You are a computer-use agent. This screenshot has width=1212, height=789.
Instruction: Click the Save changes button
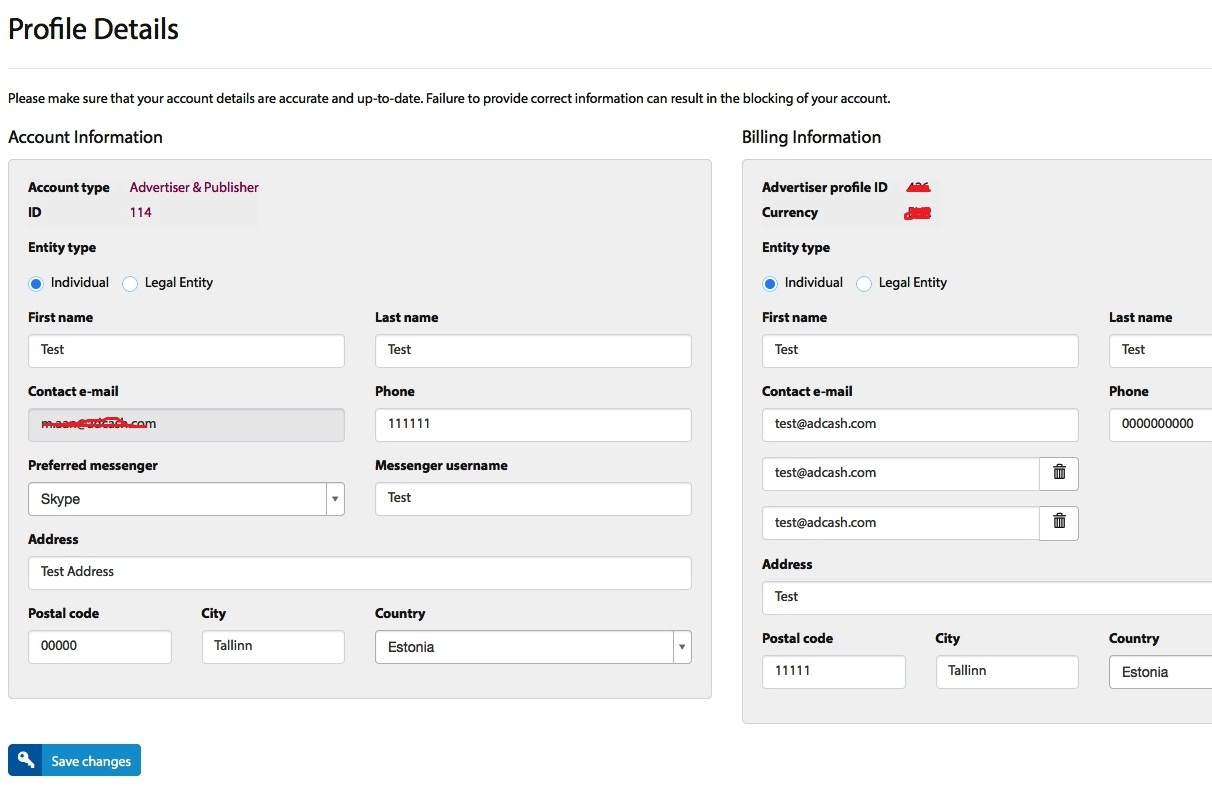click(74, 760)
